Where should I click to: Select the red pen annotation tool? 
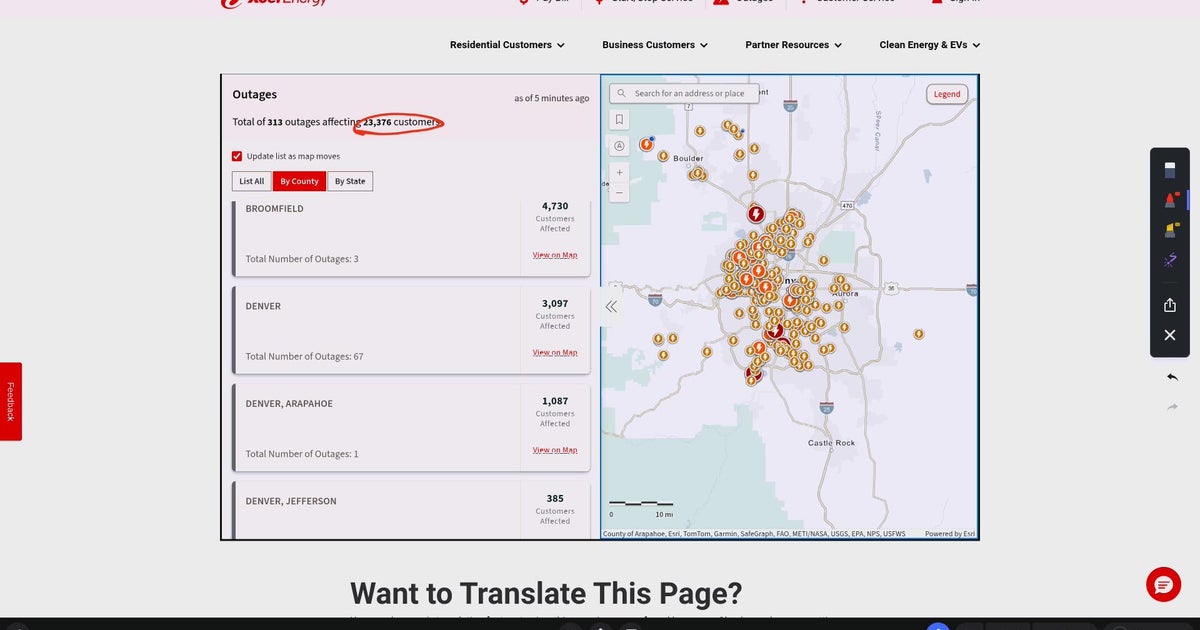(1170, 200)
